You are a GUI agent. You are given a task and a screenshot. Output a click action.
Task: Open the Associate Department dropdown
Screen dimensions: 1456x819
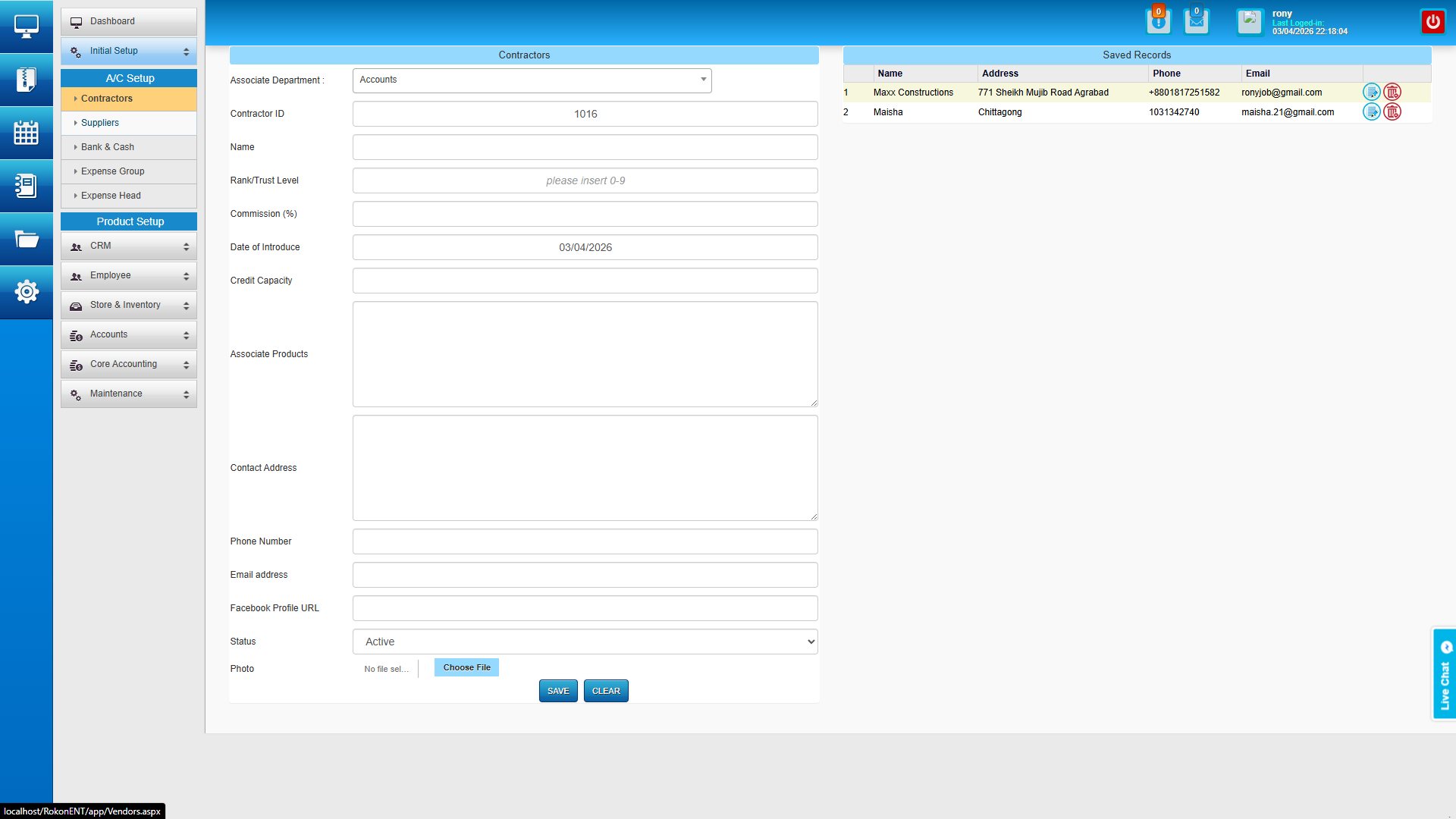pyautogui.click(x=532, y=80)
